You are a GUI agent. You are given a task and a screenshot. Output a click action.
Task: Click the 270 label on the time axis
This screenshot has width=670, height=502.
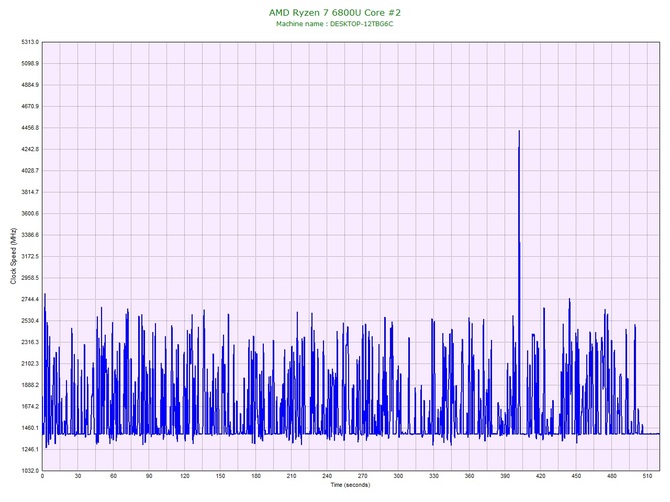362,476
